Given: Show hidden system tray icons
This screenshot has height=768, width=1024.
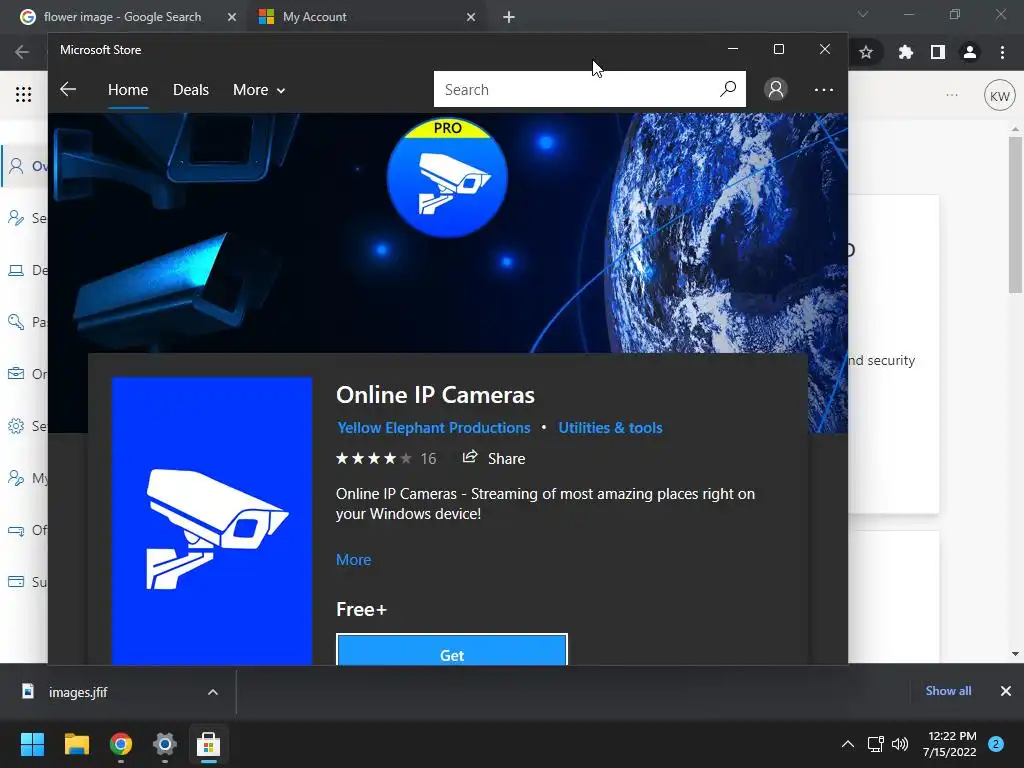Looking at the screenshot, I should [x=848, y=744].
